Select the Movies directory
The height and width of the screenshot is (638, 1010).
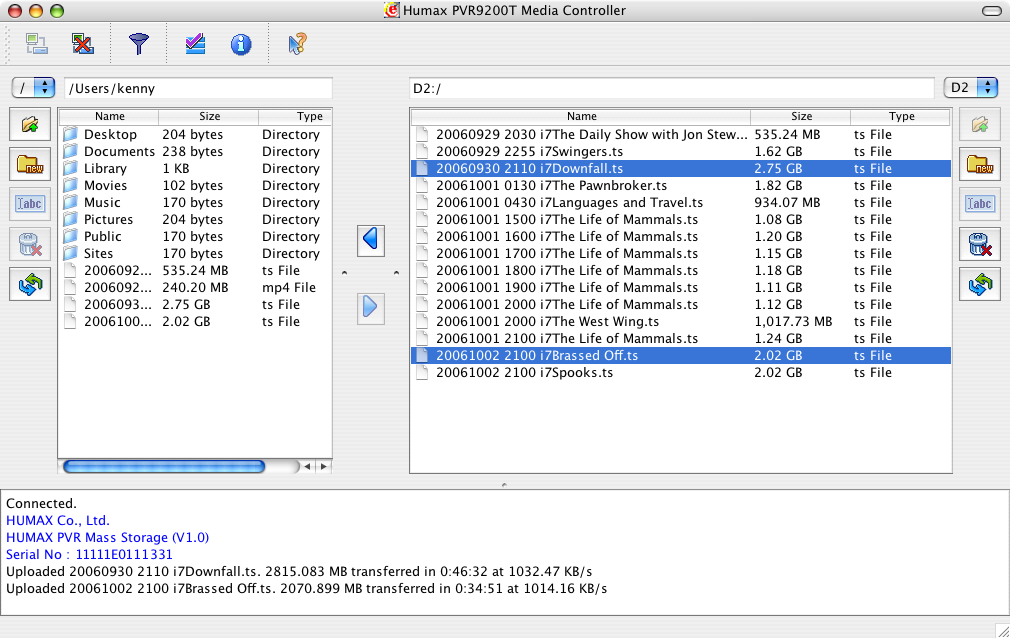196,186
